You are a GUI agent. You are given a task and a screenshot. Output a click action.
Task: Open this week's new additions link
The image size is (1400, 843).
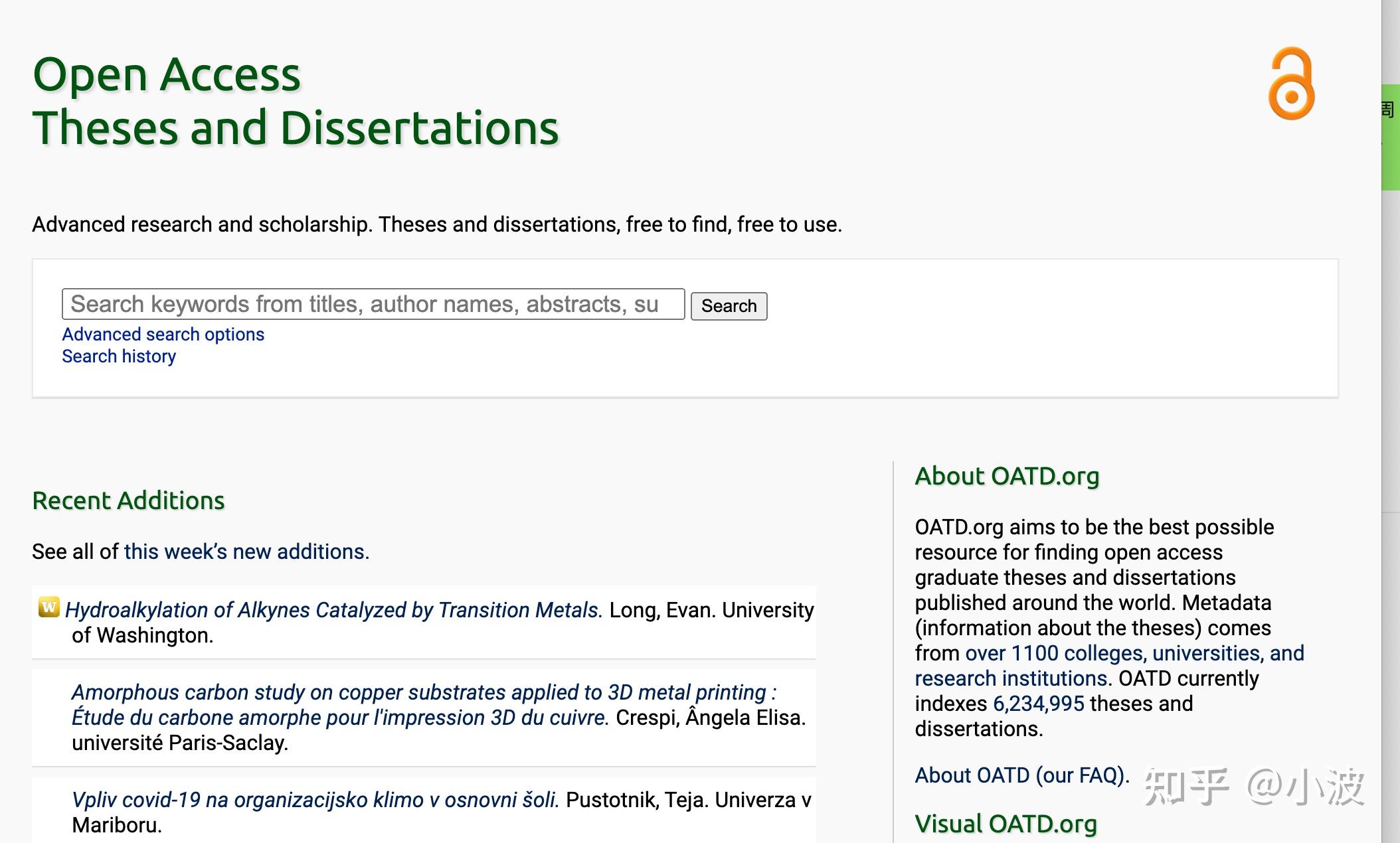pos(246,552)
